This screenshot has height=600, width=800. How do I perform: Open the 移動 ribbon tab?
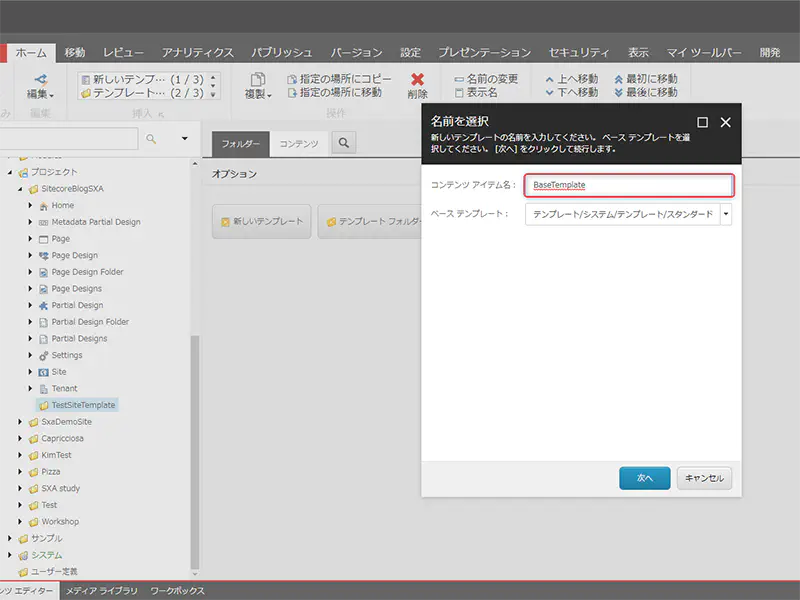[x=75, y=53]
